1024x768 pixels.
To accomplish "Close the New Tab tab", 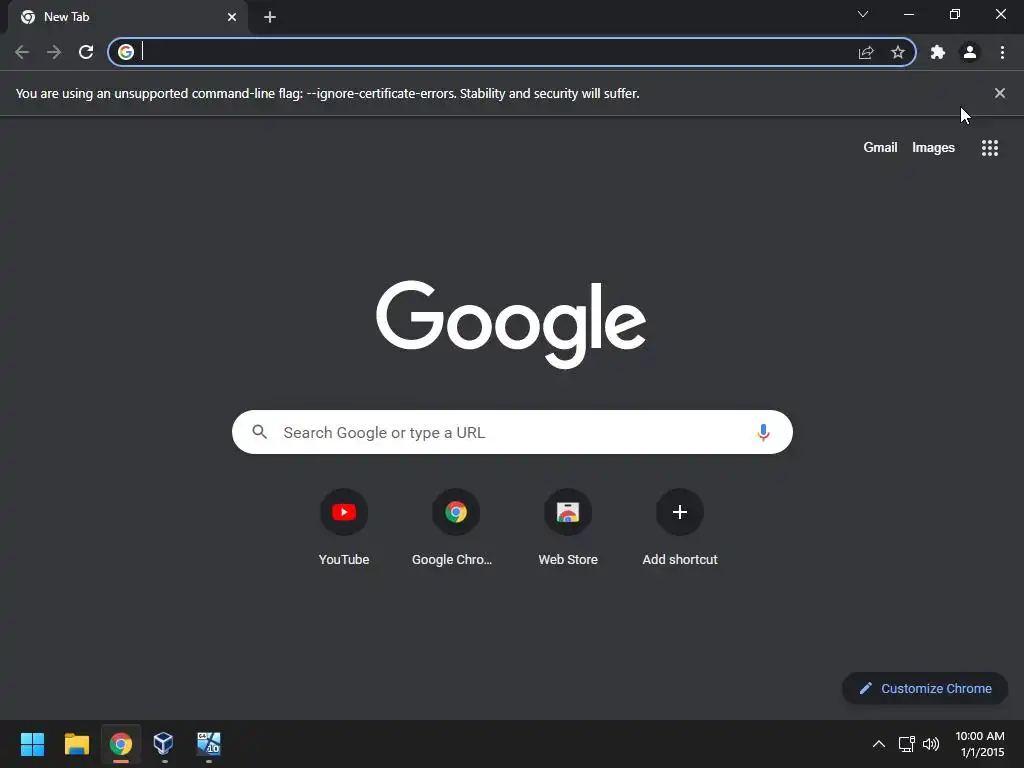I will [232, 17].
